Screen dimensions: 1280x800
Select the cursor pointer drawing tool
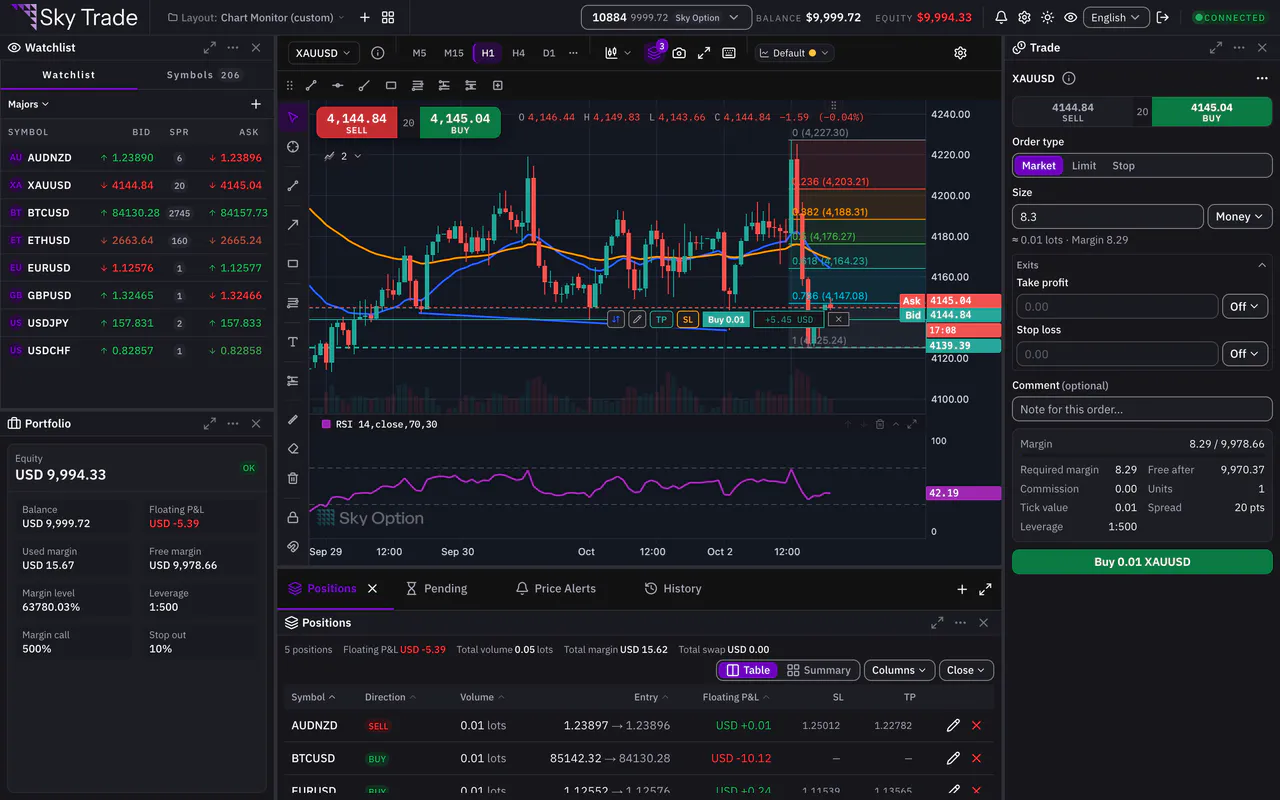293,118
